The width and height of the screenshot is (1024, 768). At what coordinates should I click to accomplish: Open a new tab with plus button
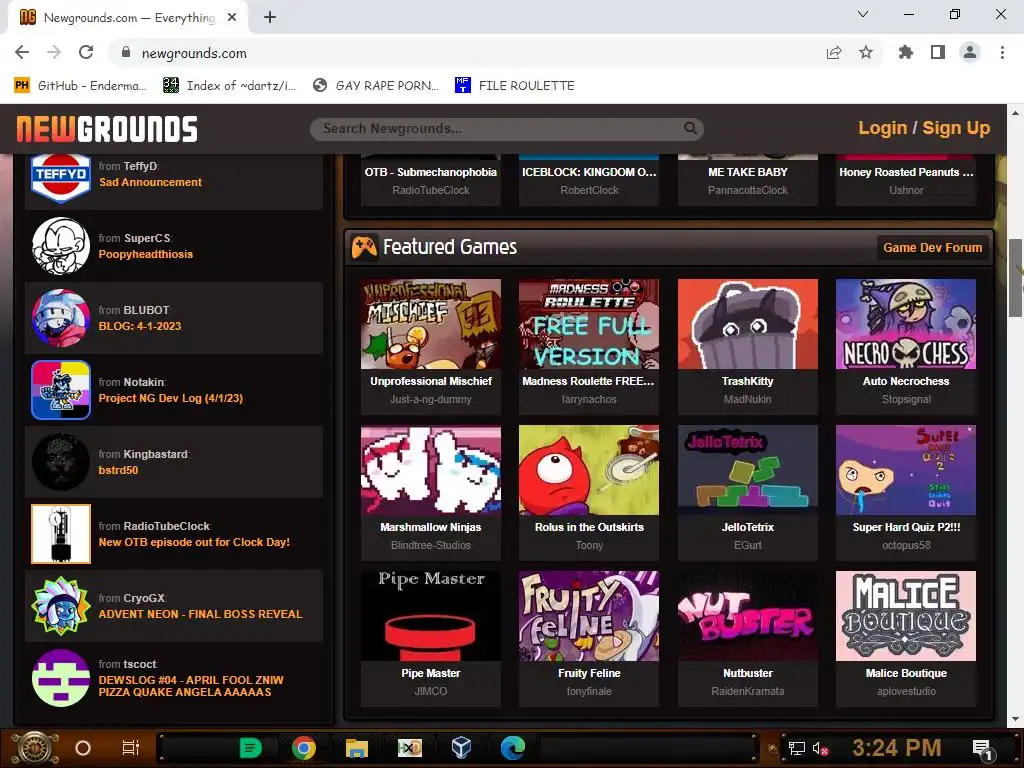click(x=270, y=17)
